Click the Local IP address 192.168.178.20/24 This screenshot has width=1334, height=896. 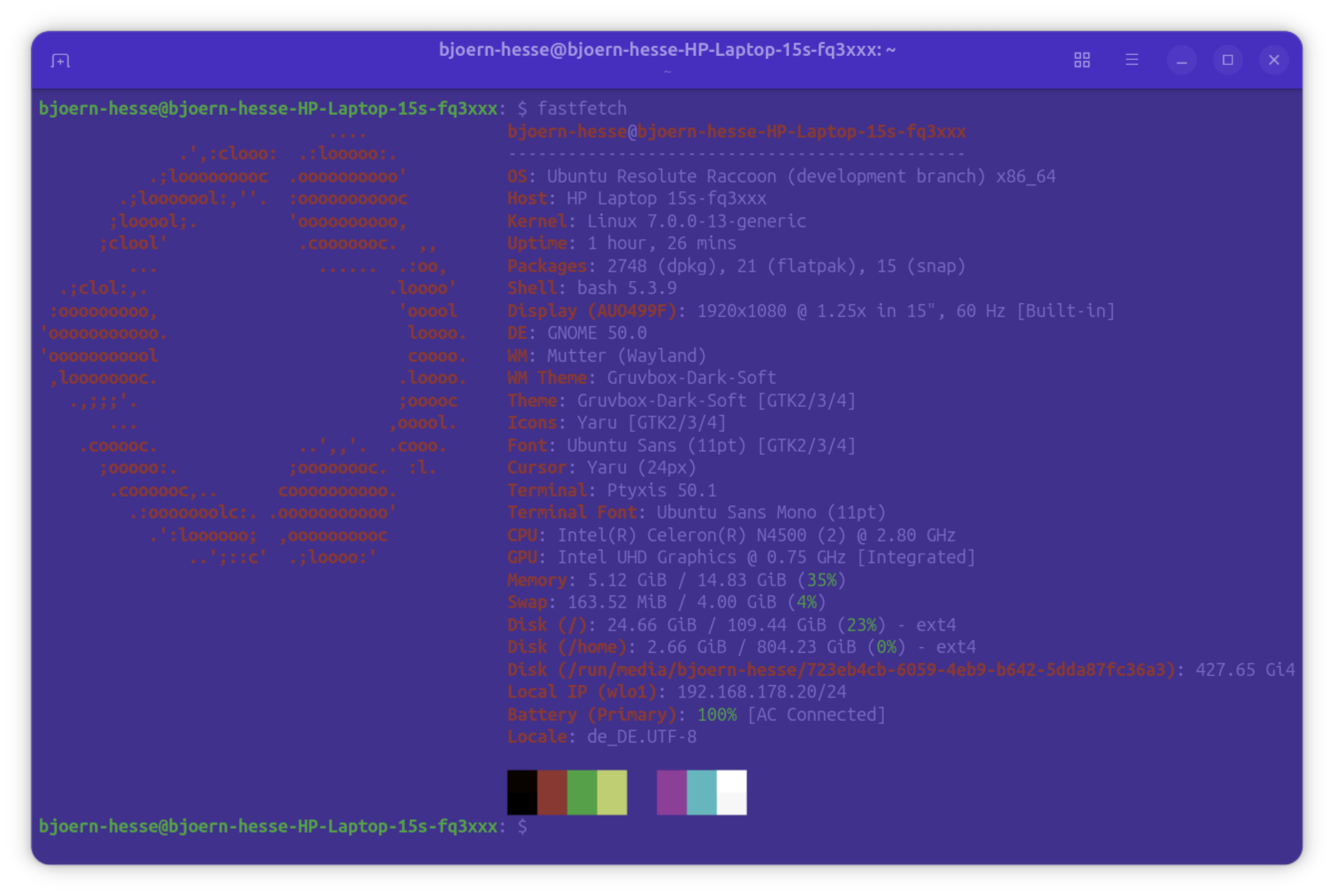761,692
